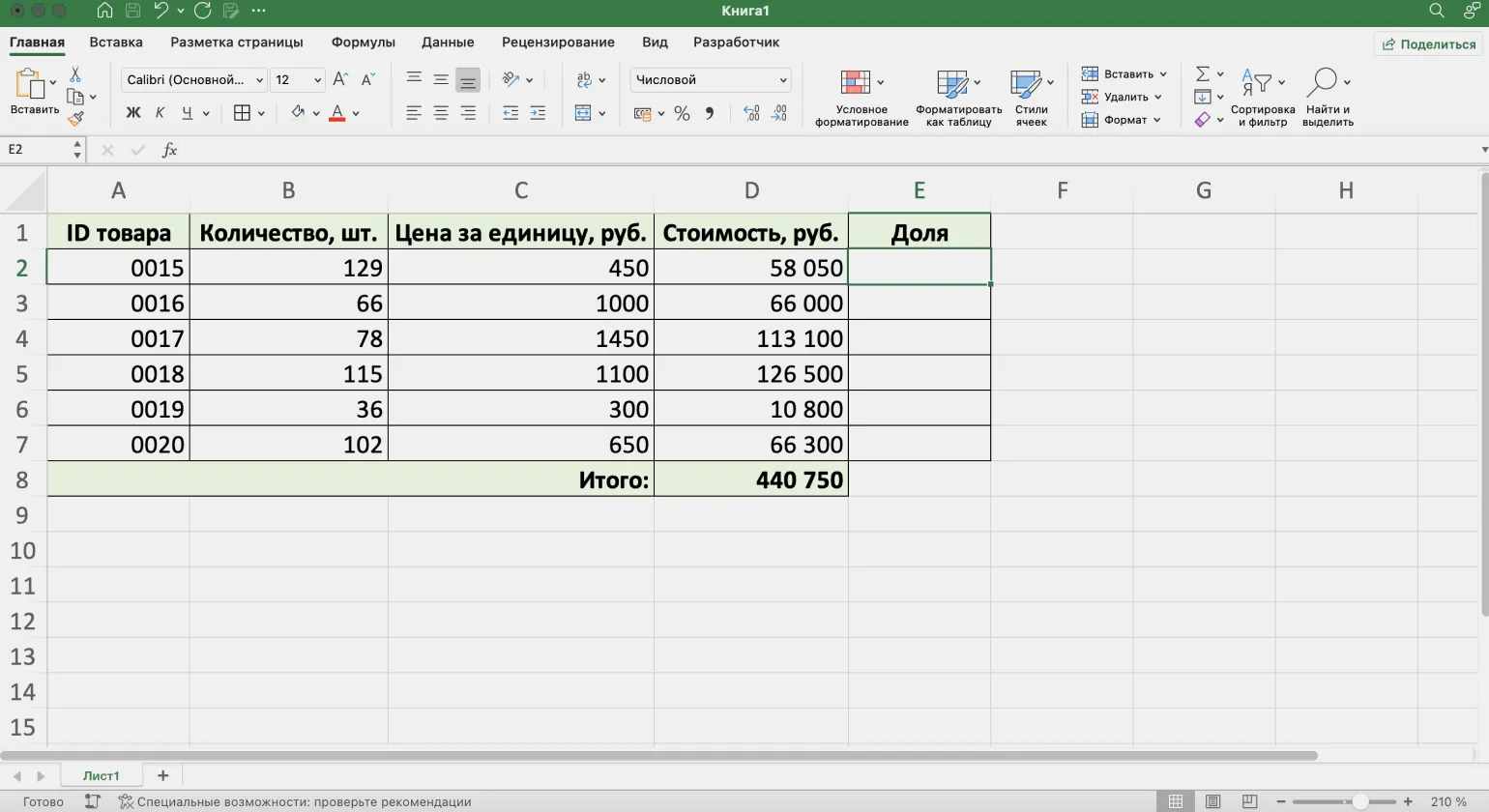The width and height of the screenshot is (1489, 812).
Task: Click the AutoSum sigma icon
Action: coord(1203,74)
